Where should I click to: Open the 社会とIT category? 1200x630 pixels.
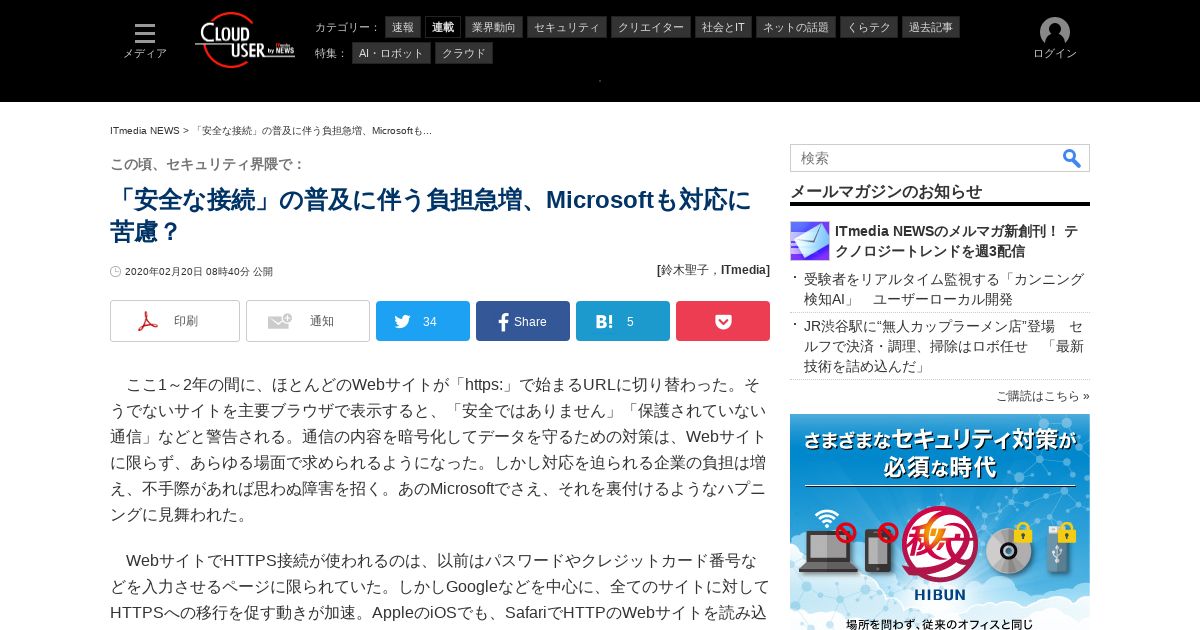click(x=723, y=27)
